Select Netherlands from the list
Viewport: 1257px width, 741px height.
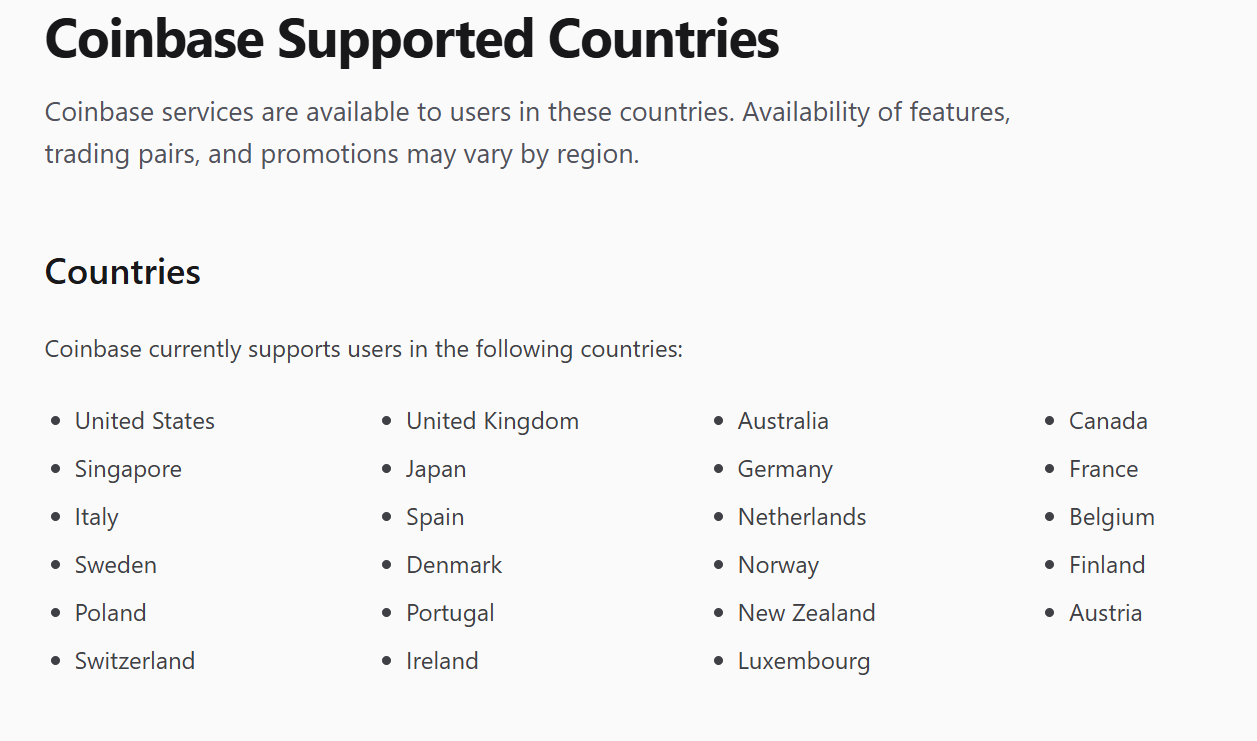(802, 517)
